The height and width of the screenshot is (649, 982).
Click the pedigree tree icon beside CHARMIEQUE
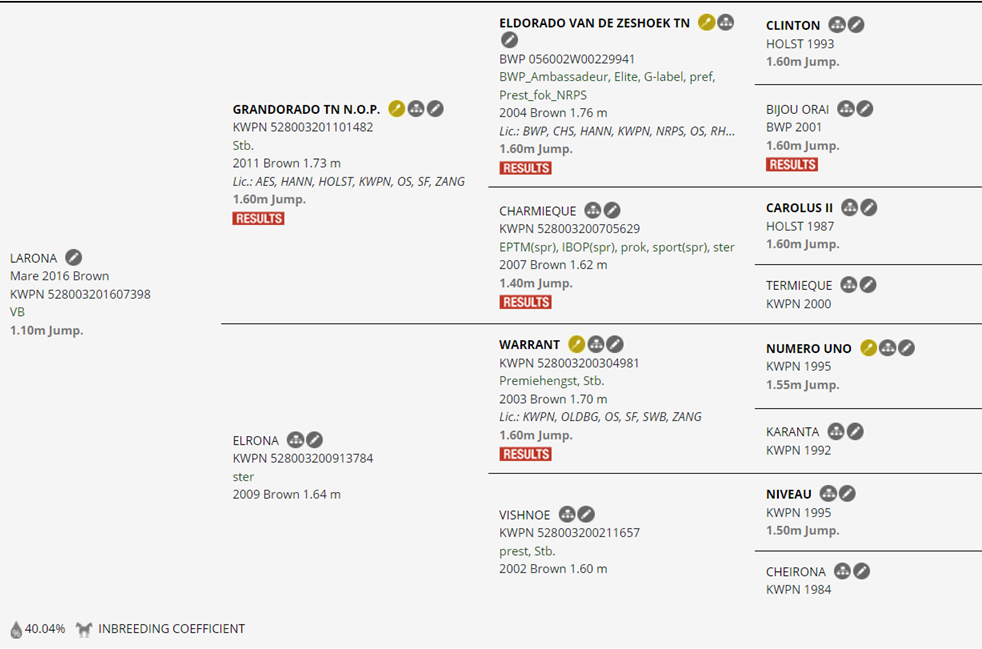tap(593, 211)
